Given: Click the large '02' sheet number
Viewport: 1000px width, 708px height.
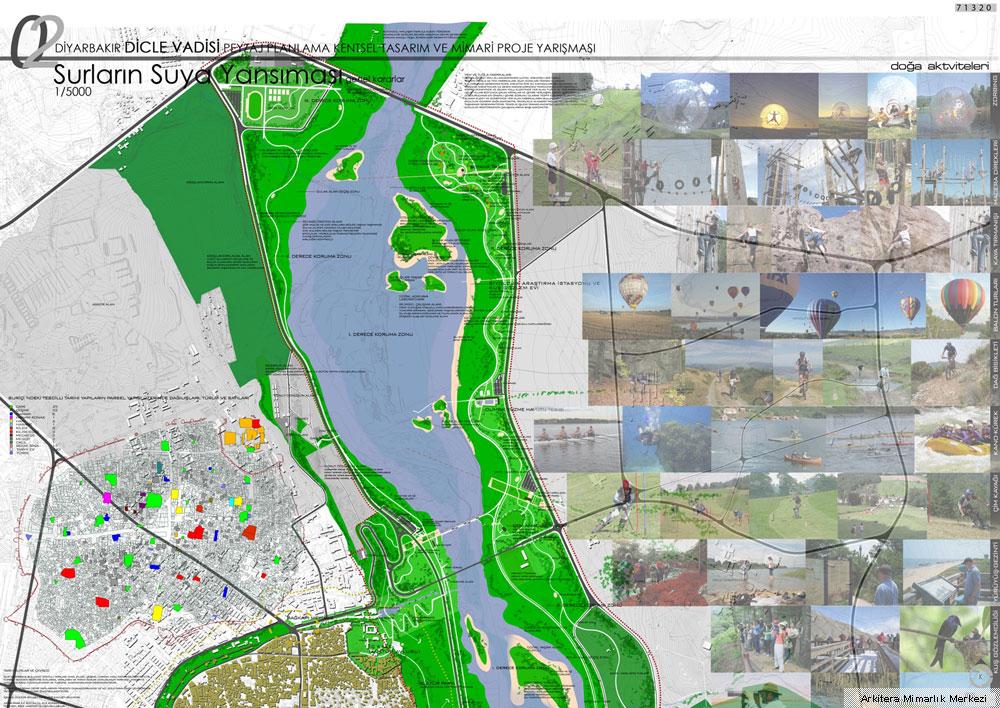Looking at the screenshot, I should tap(36, 41).
